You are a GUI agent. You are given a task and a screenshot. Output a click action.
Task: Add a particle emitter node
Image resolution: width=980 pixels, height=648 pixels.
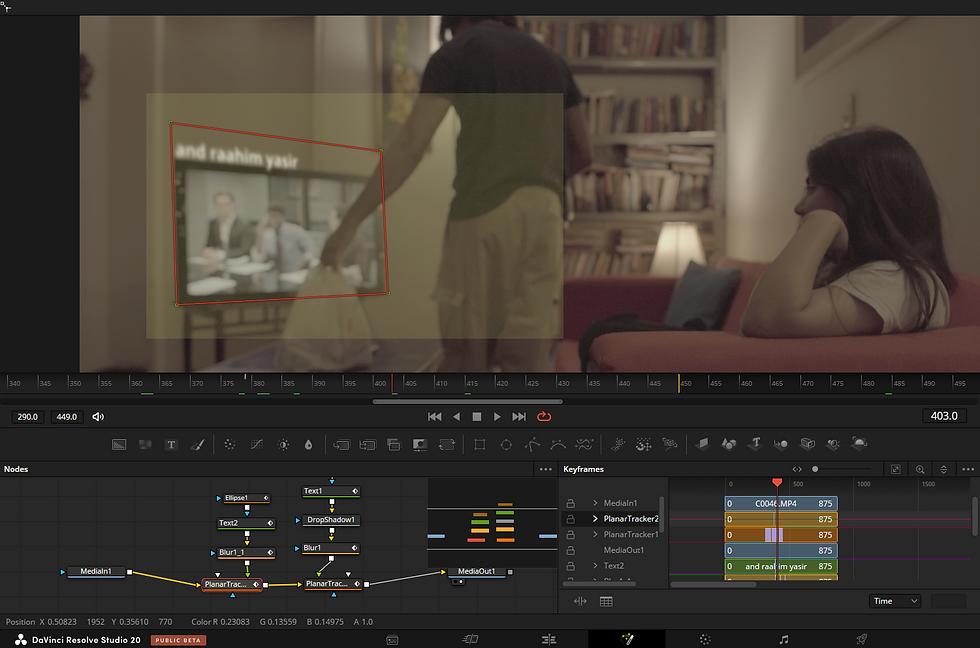[618, 444]
